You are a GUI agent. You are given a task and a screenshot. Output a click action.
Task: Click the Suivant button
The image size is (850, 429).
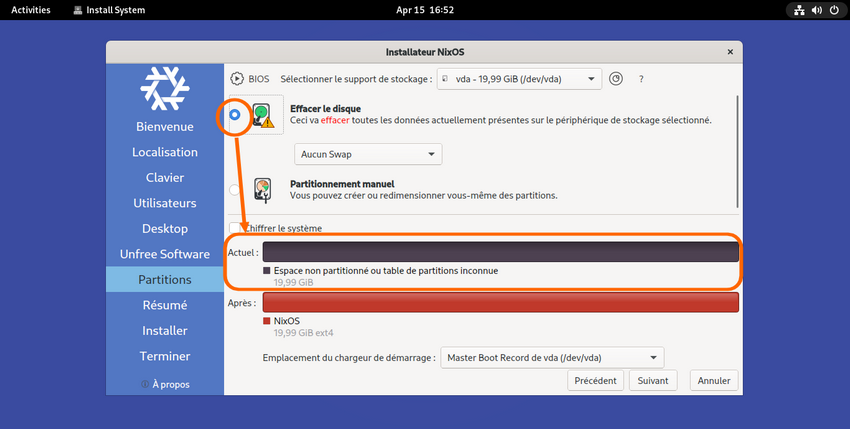coord(652,381)
